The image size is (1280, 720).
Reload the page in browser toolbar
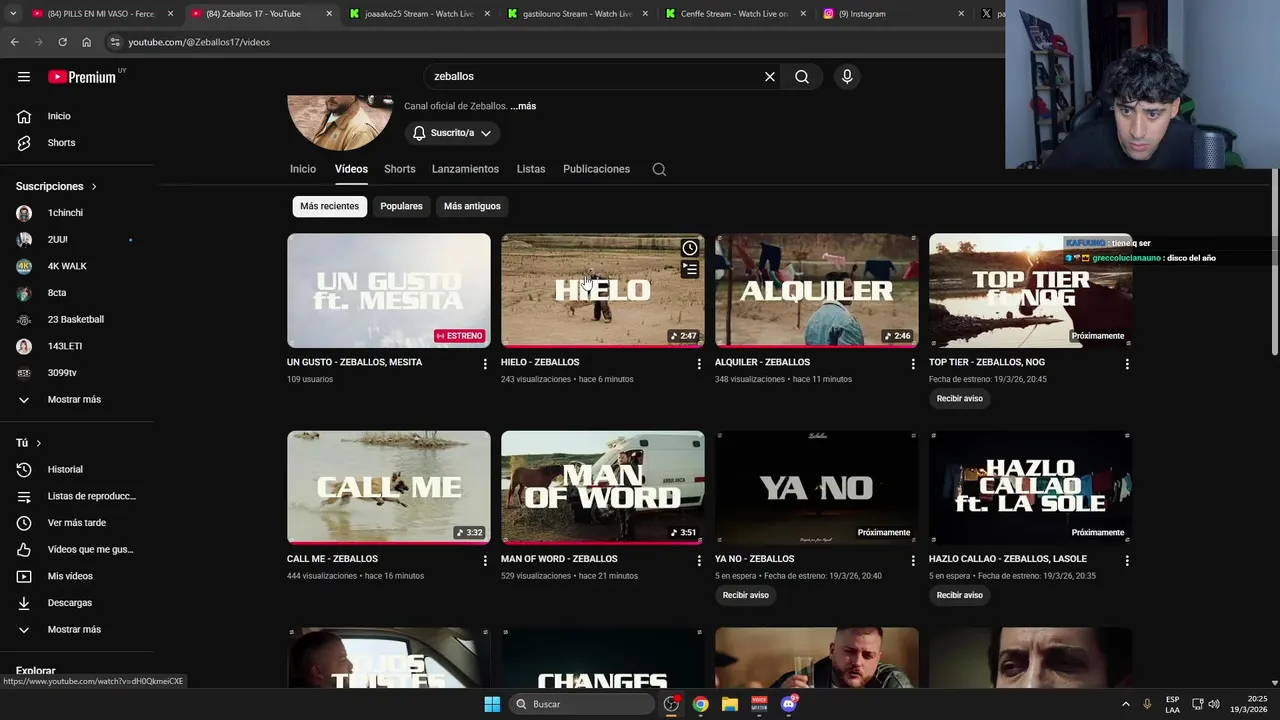[62, 42]
